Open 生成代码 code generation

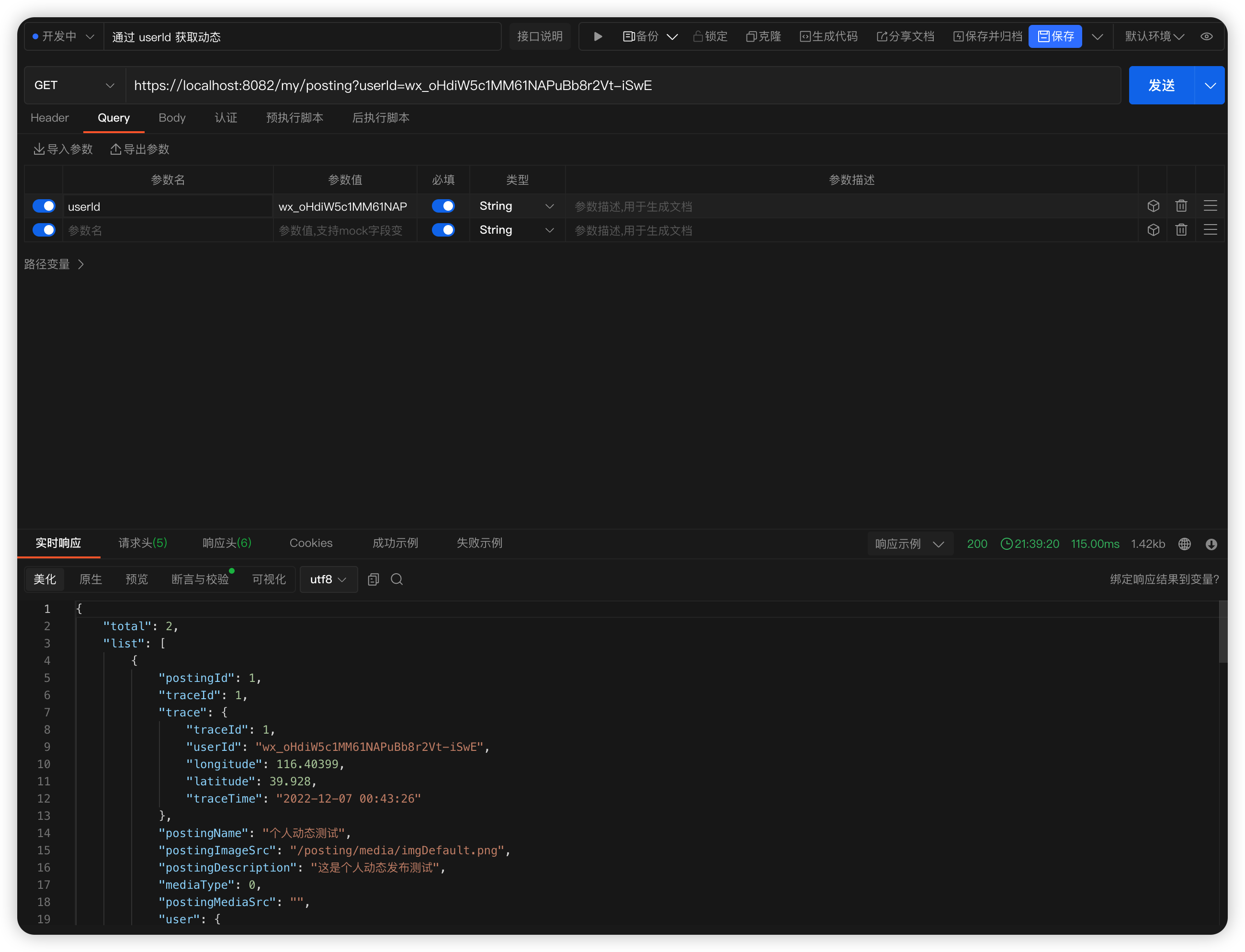[828, 37]
